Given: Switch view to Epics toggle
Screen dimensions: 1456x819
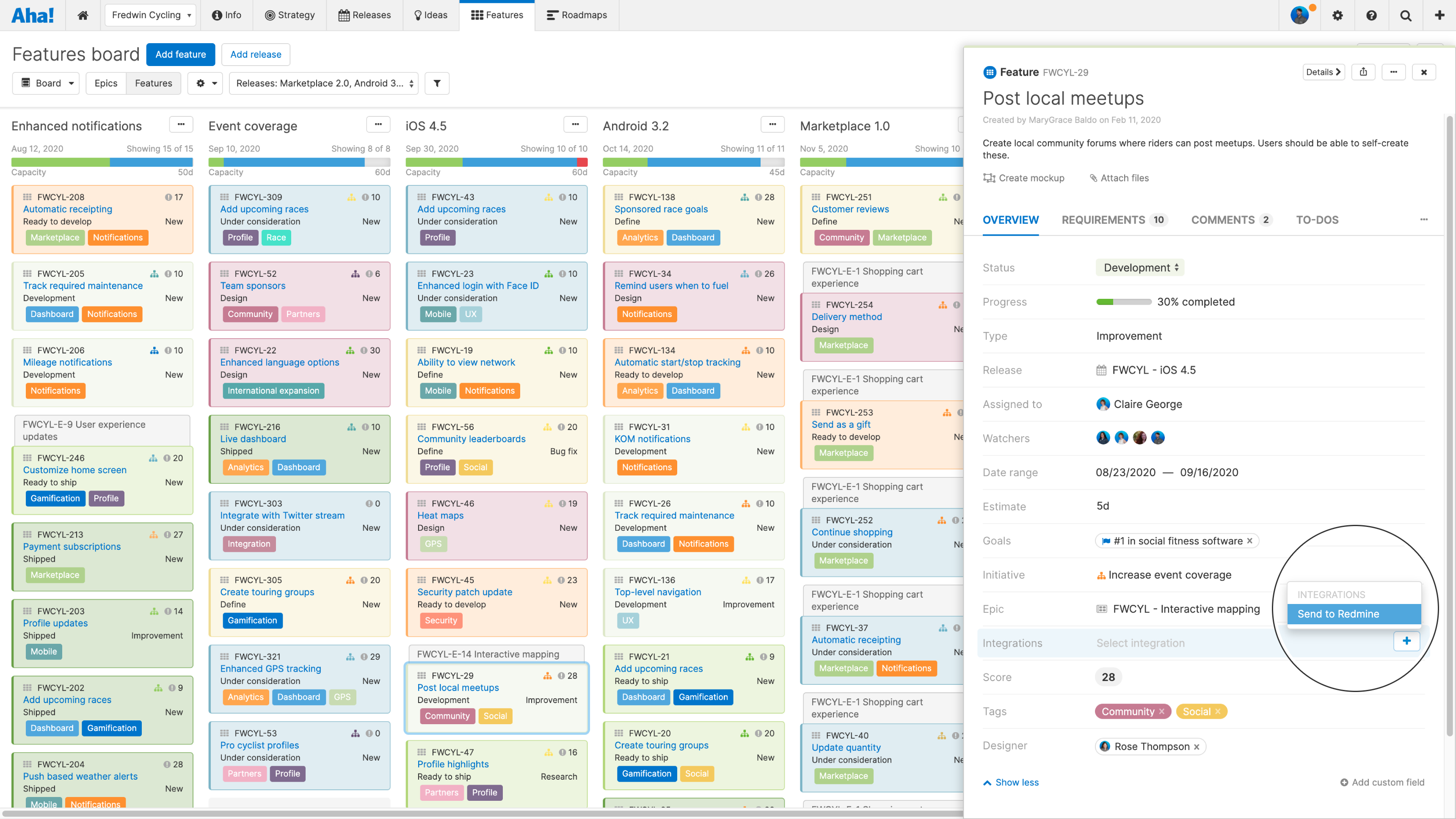Looking at the screenshot, I should tap(106, 83).
